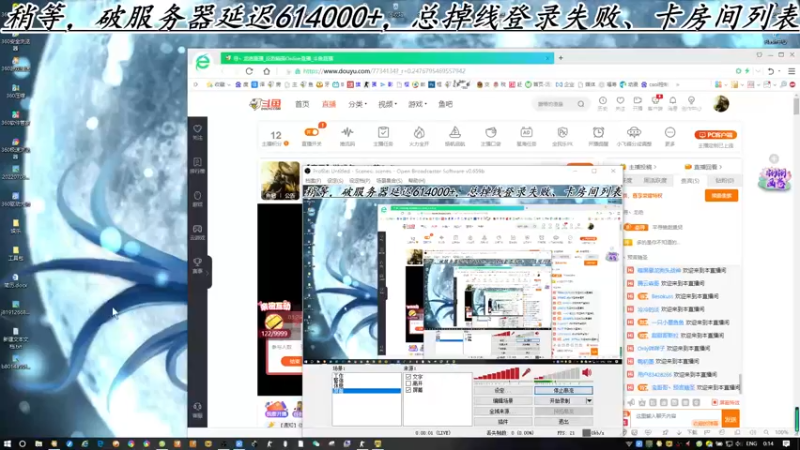Click the streamer avatar thumbnail
Viewport: 800px width, 450px height.
[x=280, y=181]
